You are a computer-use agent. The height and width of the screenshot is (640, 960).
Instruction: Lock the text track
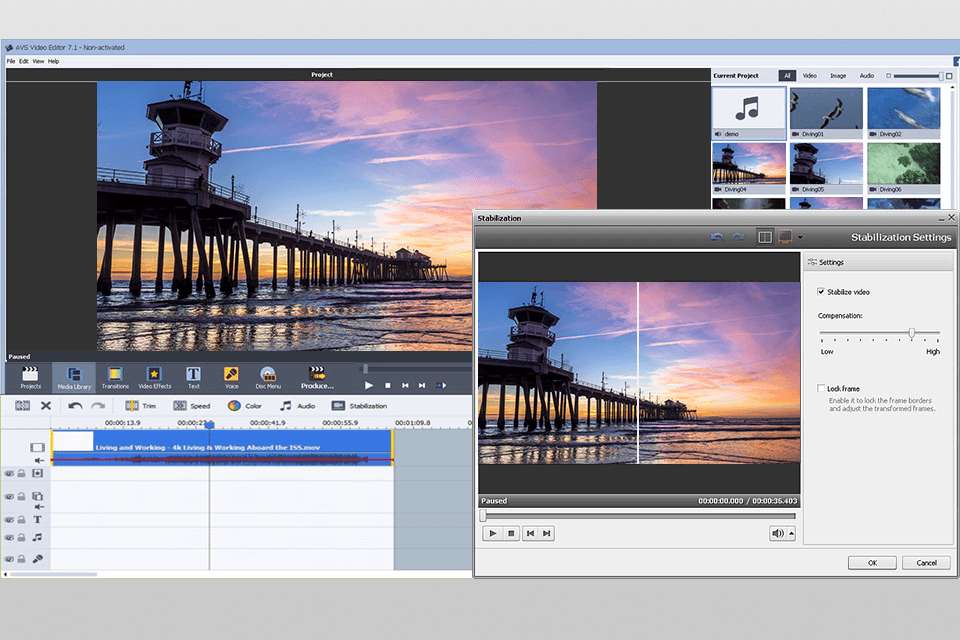21,520
